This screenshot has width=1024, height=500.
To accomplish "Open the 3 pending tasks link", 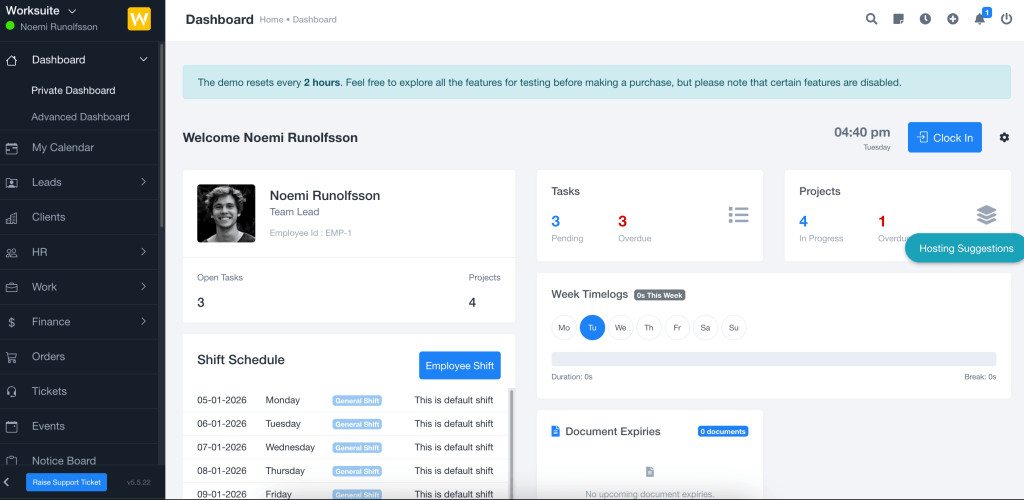I will click(556, 221).
